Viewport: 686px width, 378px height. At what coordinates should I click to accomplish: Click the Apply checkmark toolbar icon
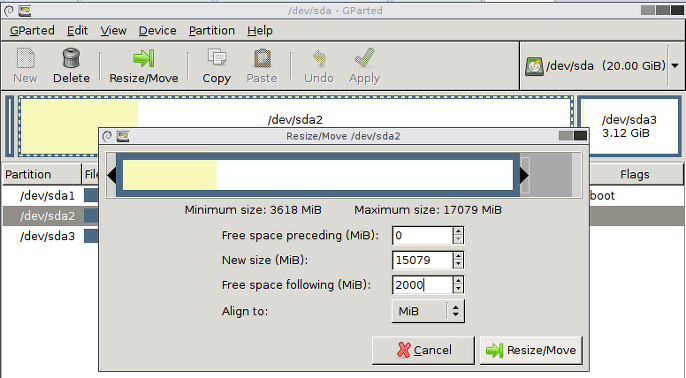pos(364,58)
